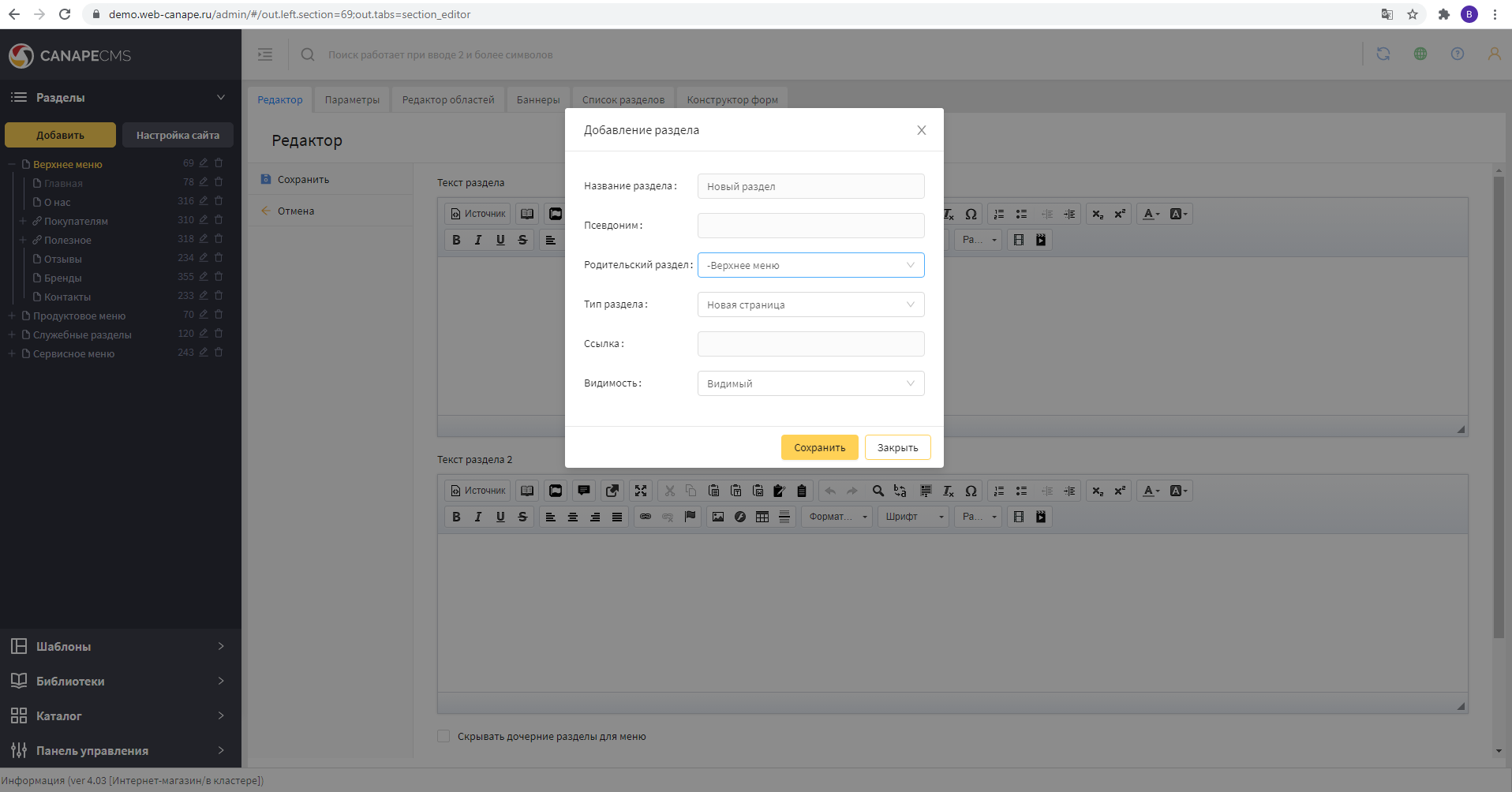Toggle underline in Текст раздела 2 toolbar
The height and width of the screenshot is (792, 1512).
tap(500, 517)
